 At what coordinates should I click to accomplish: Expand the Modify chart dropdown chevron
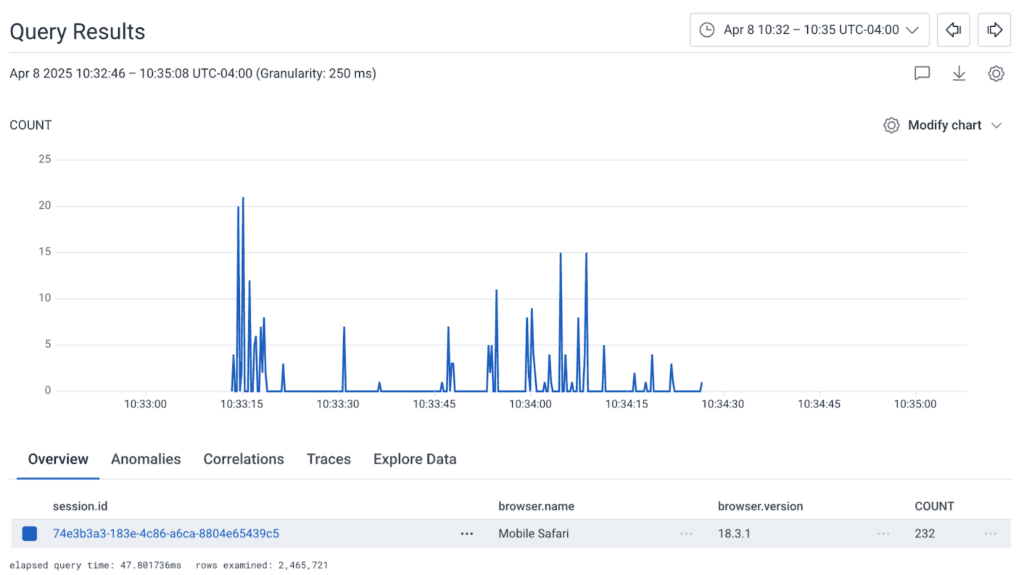click(996, 126)
